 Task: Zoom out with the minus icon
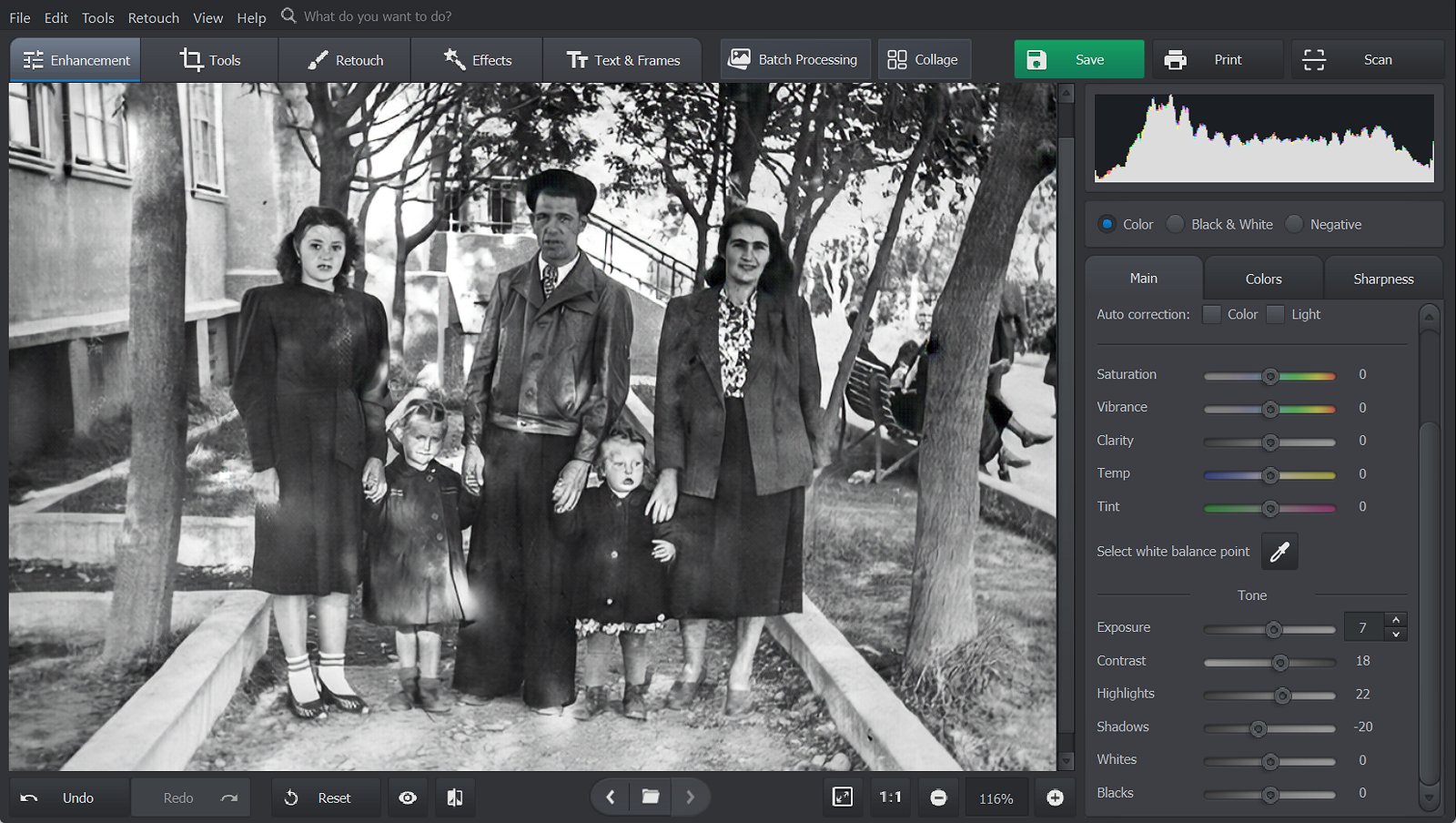pyautogui.click(x=938, y=798)
